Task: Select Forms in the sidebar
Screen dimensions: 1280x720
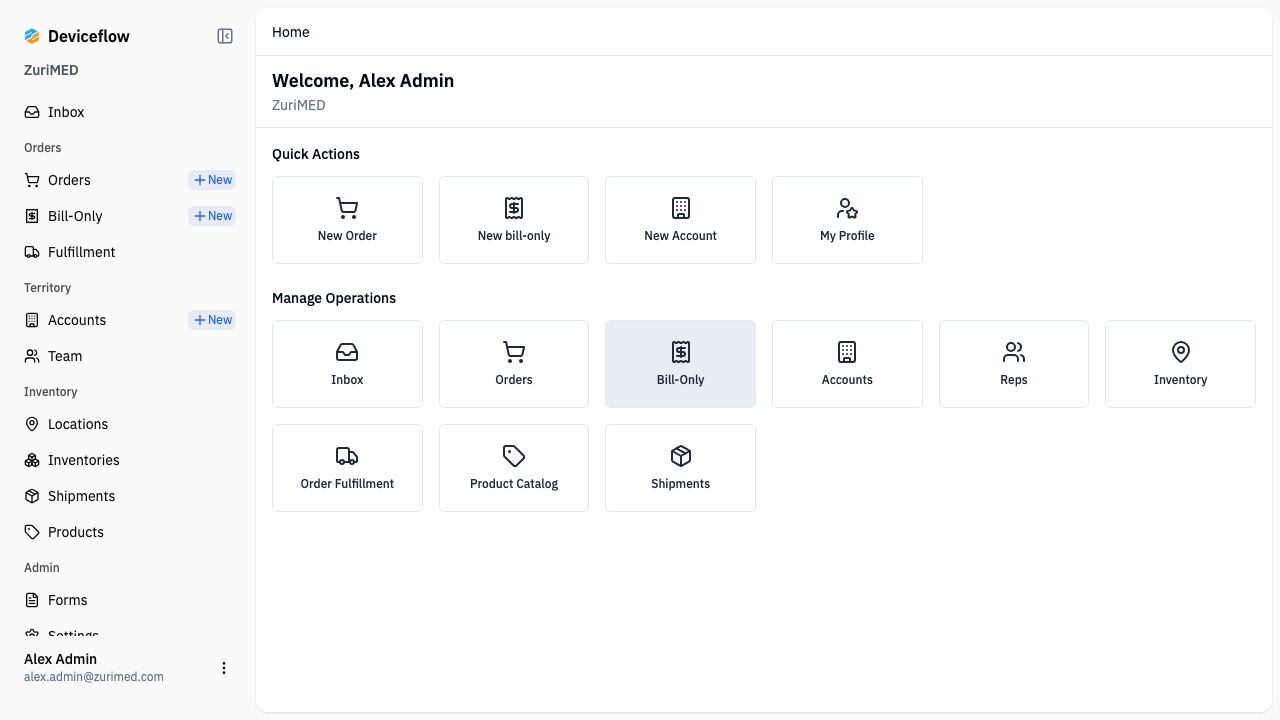Action: pyautogui.click(x=67, y=599)
